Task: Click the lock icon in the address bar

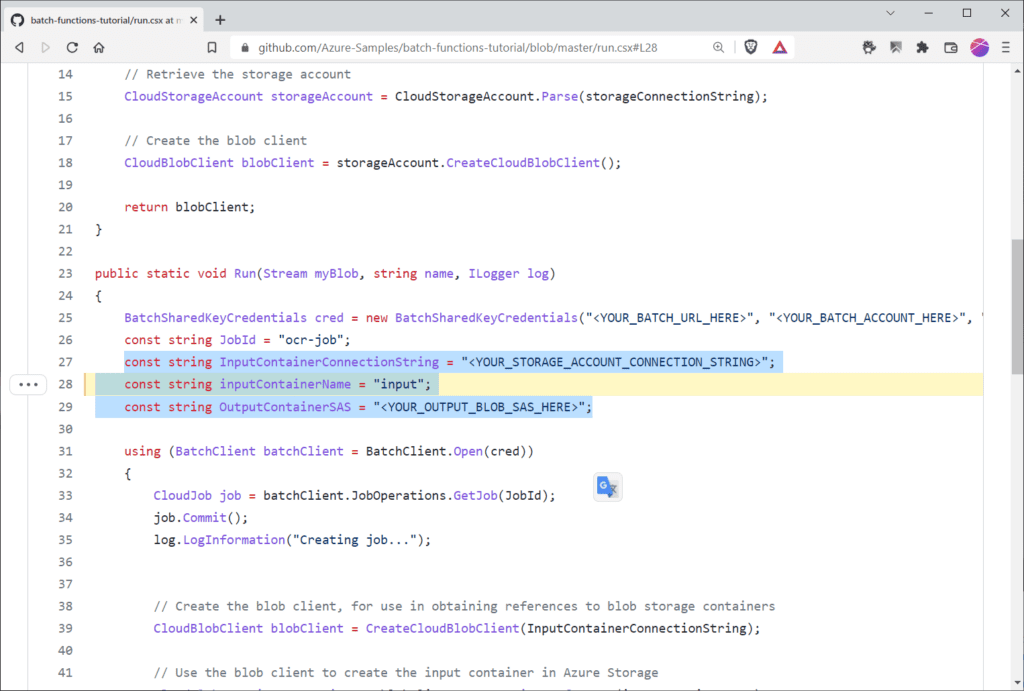Action: point(245,48)
